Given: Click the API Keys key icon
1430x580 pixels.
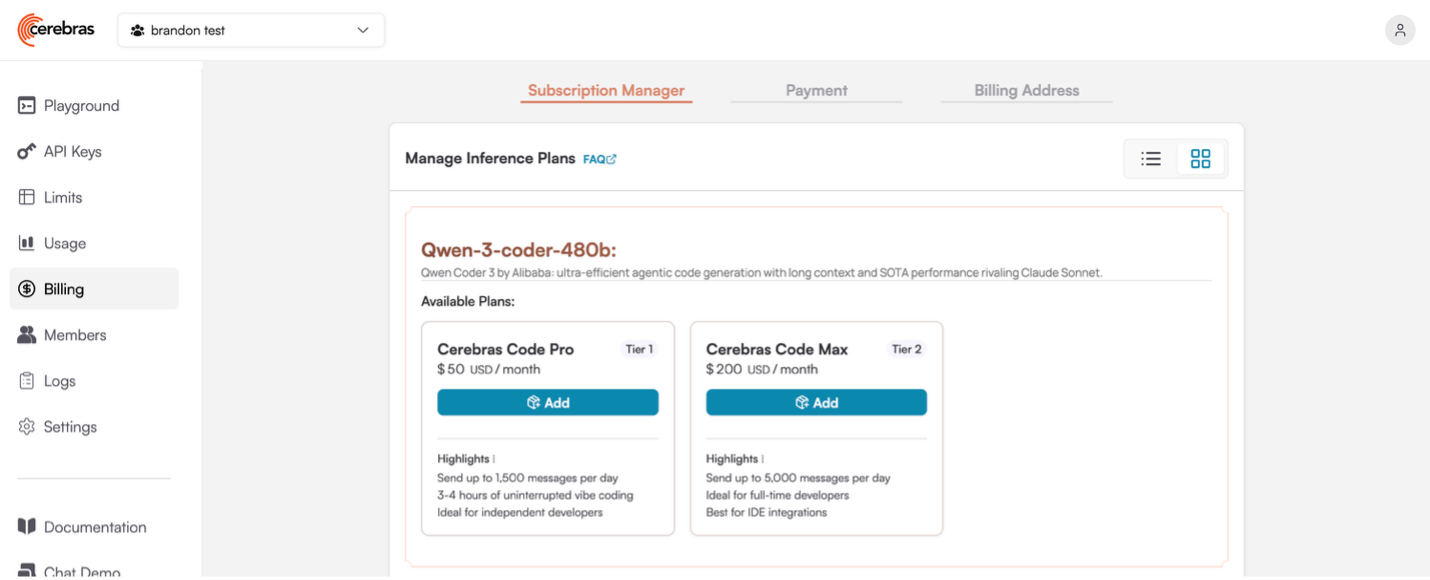Looking at the screenshot, I should coord(27,152).
